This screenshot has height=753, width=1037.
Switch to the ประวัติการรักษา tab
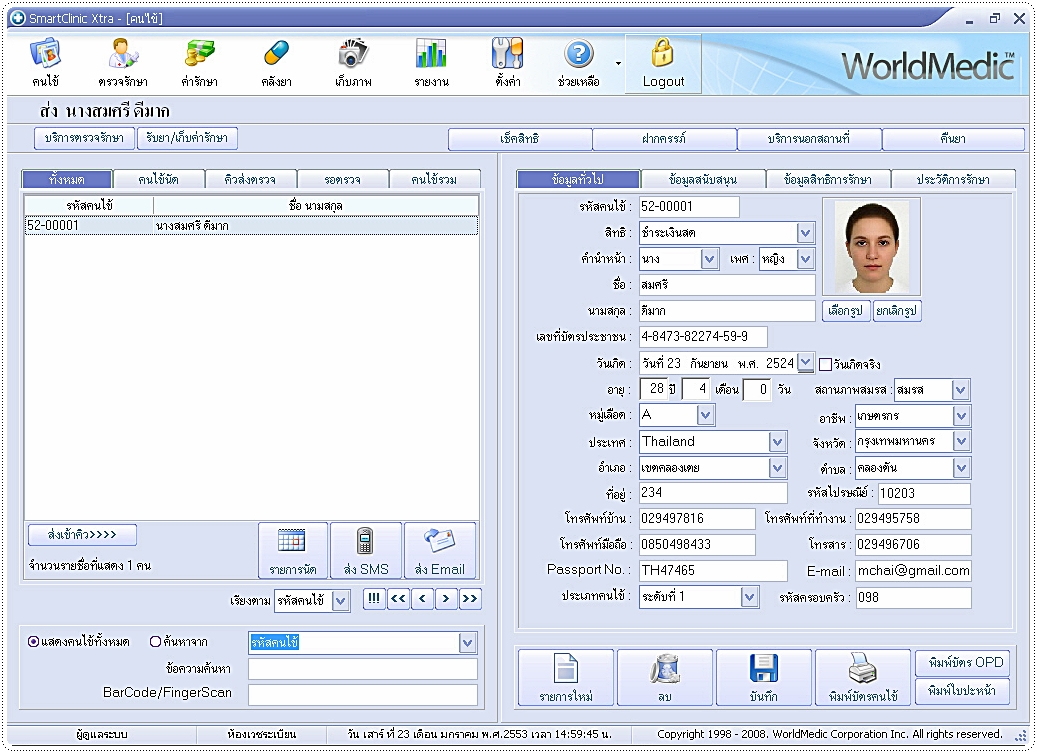click(953, 179)
